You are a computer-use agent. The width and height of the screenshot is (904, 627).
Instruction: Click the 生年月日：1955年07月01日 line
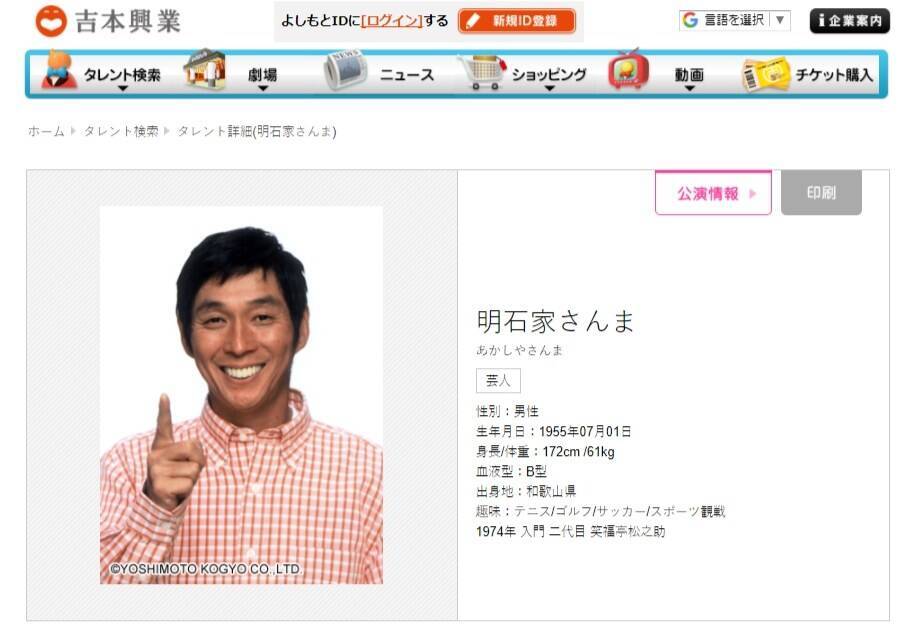(x=553, y=431)
